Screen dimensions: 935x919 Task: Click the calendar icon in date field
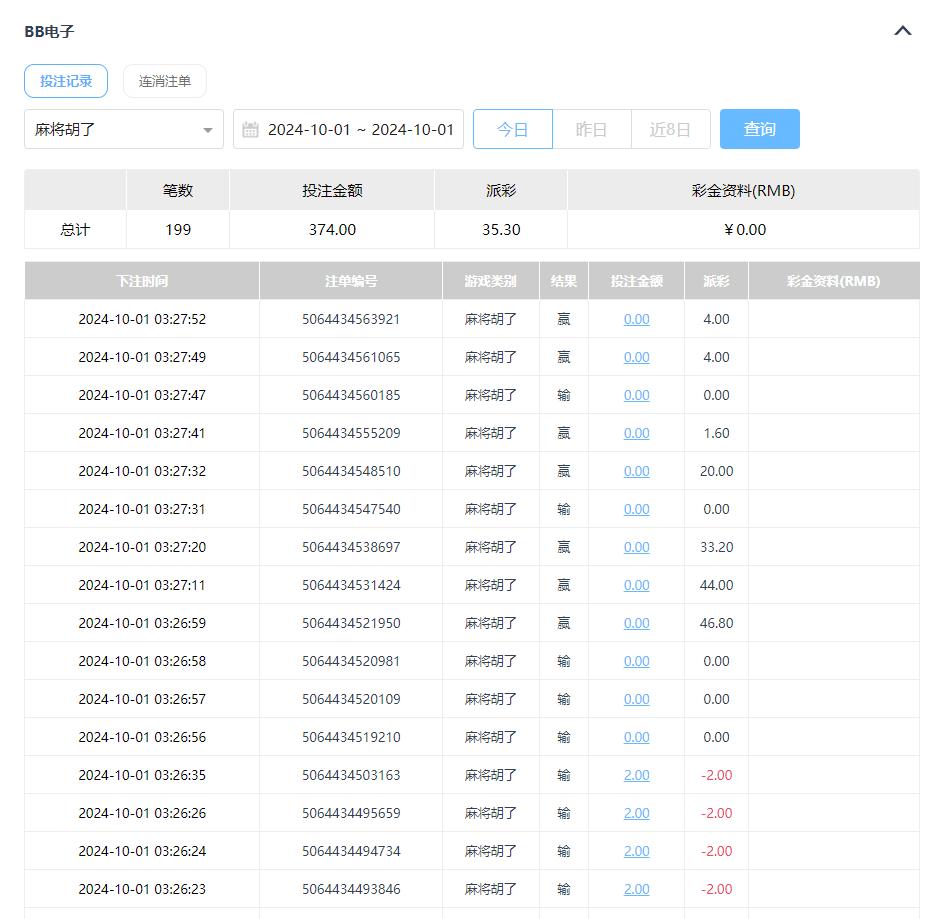click(x=251, y=130)
